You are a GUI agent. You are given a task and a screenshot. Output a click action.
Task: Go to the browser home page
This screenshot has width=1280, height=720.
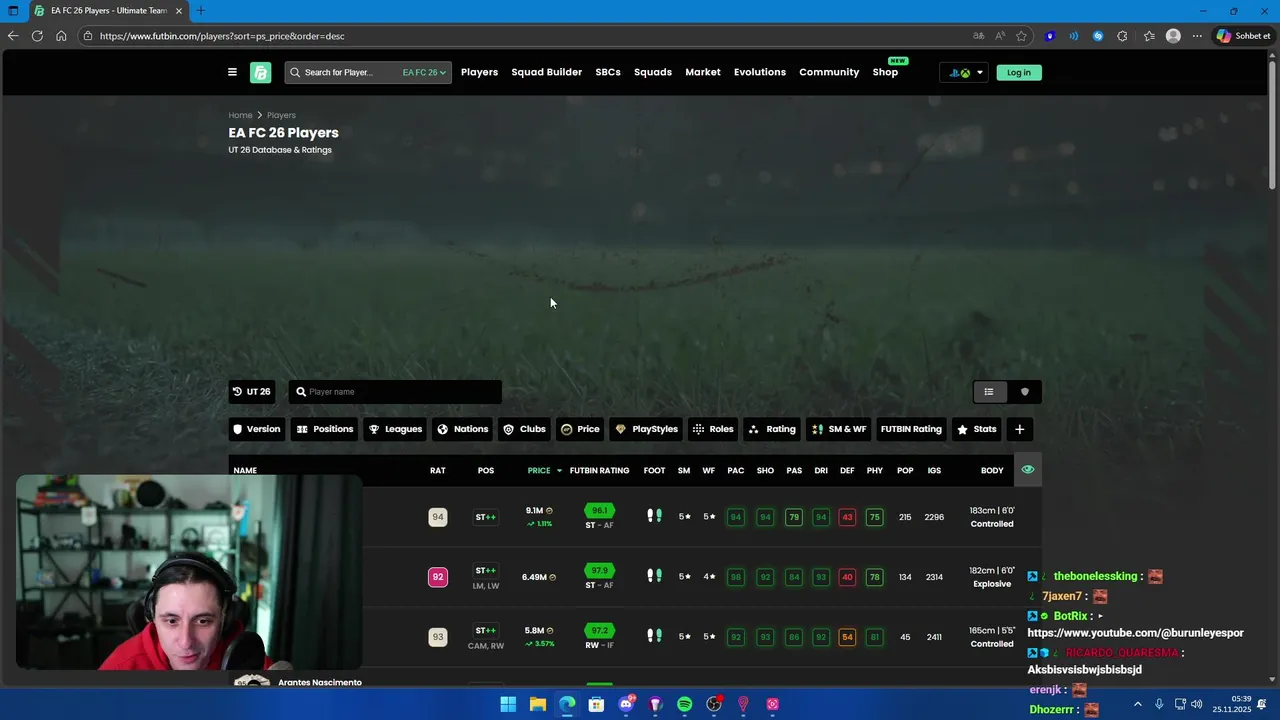pos(61,36)
